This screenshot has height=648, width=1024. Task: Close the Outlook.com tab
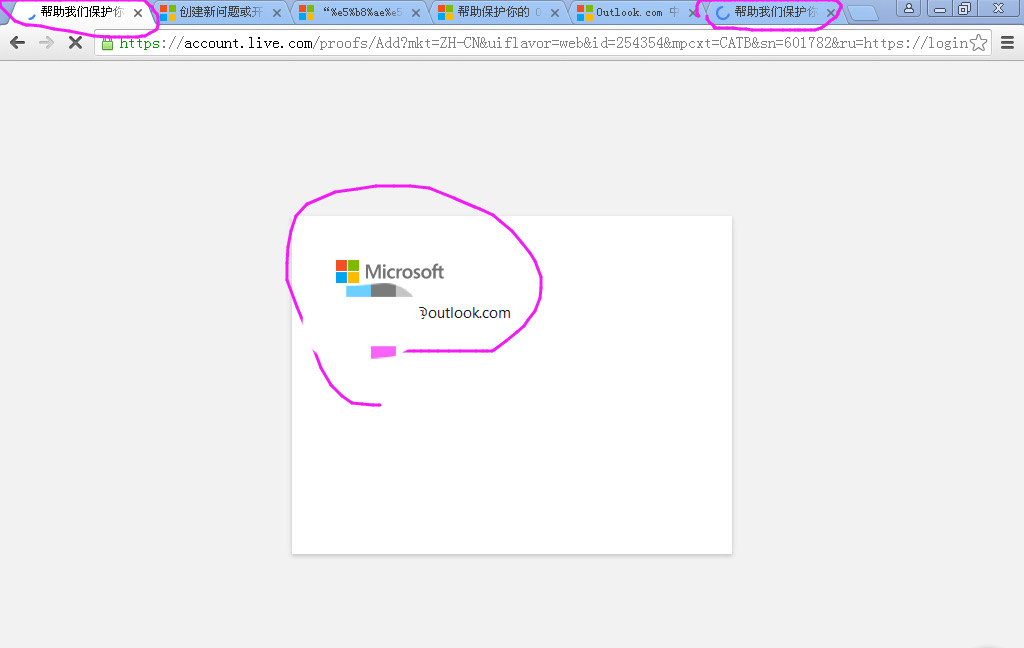(694, 13)
